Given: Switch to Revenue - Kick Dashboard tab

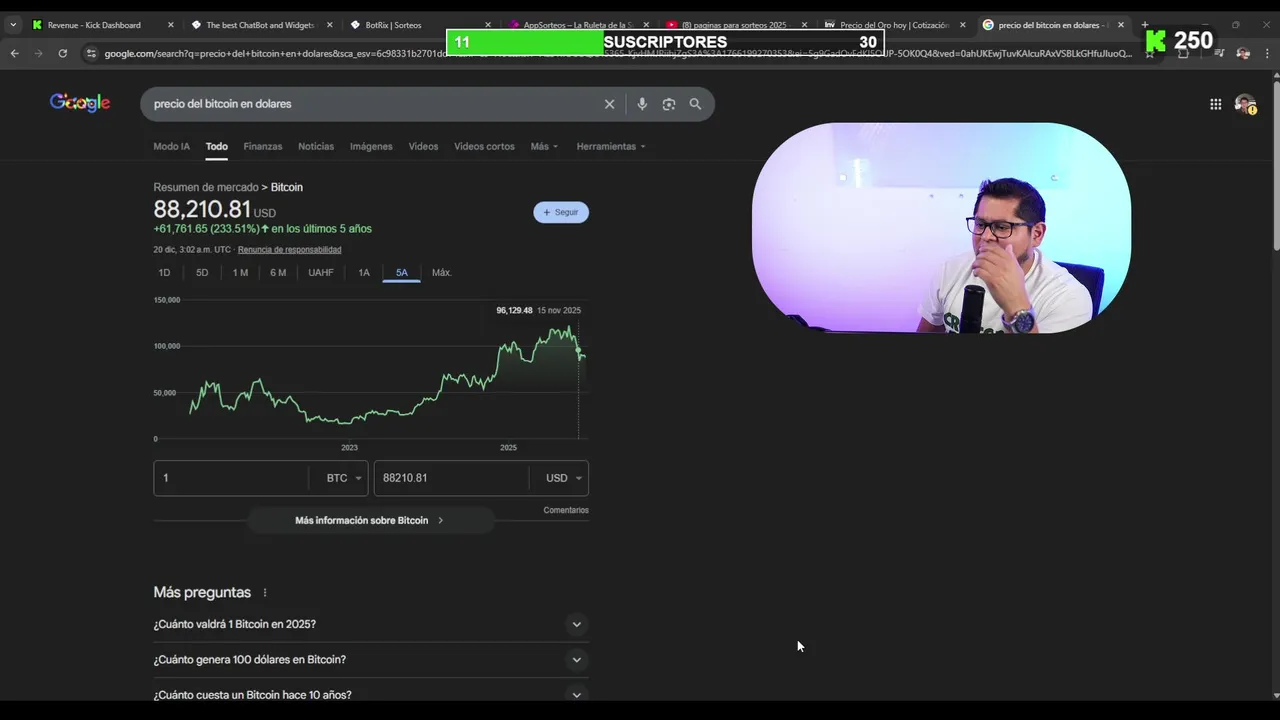Looking at the screenshot, I should pos(95,25).
